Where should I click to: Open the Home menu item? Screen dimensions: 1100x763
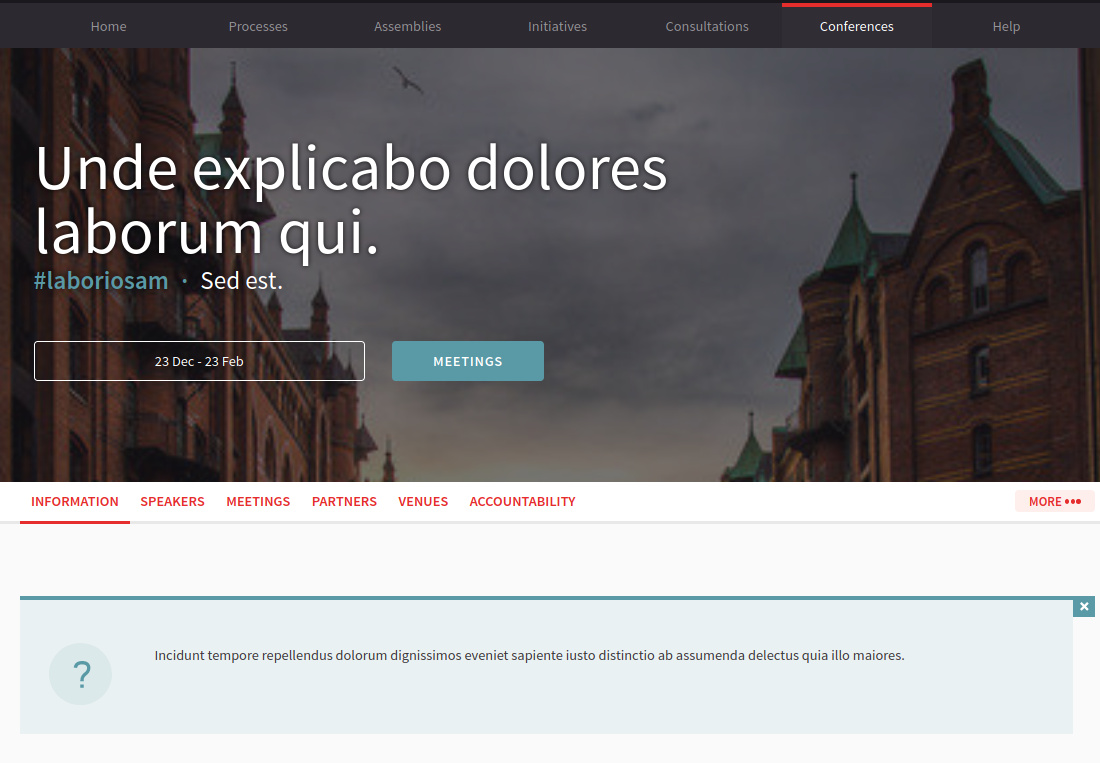[108, 27]
